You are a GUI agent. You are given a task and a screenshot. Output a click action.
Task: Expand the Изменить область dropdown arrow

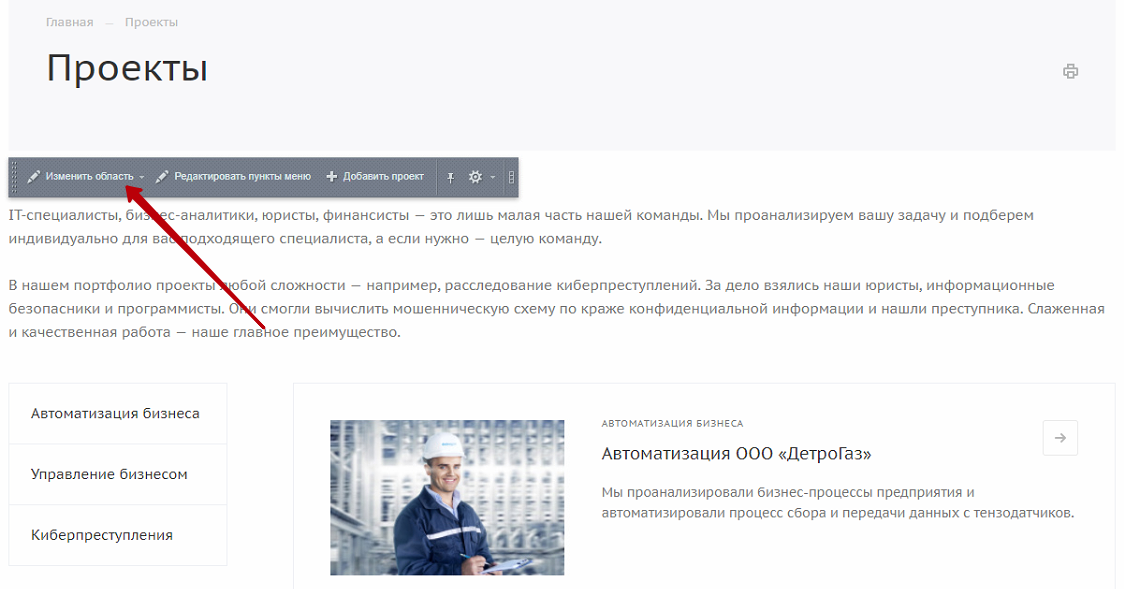(x=142, y=177)
